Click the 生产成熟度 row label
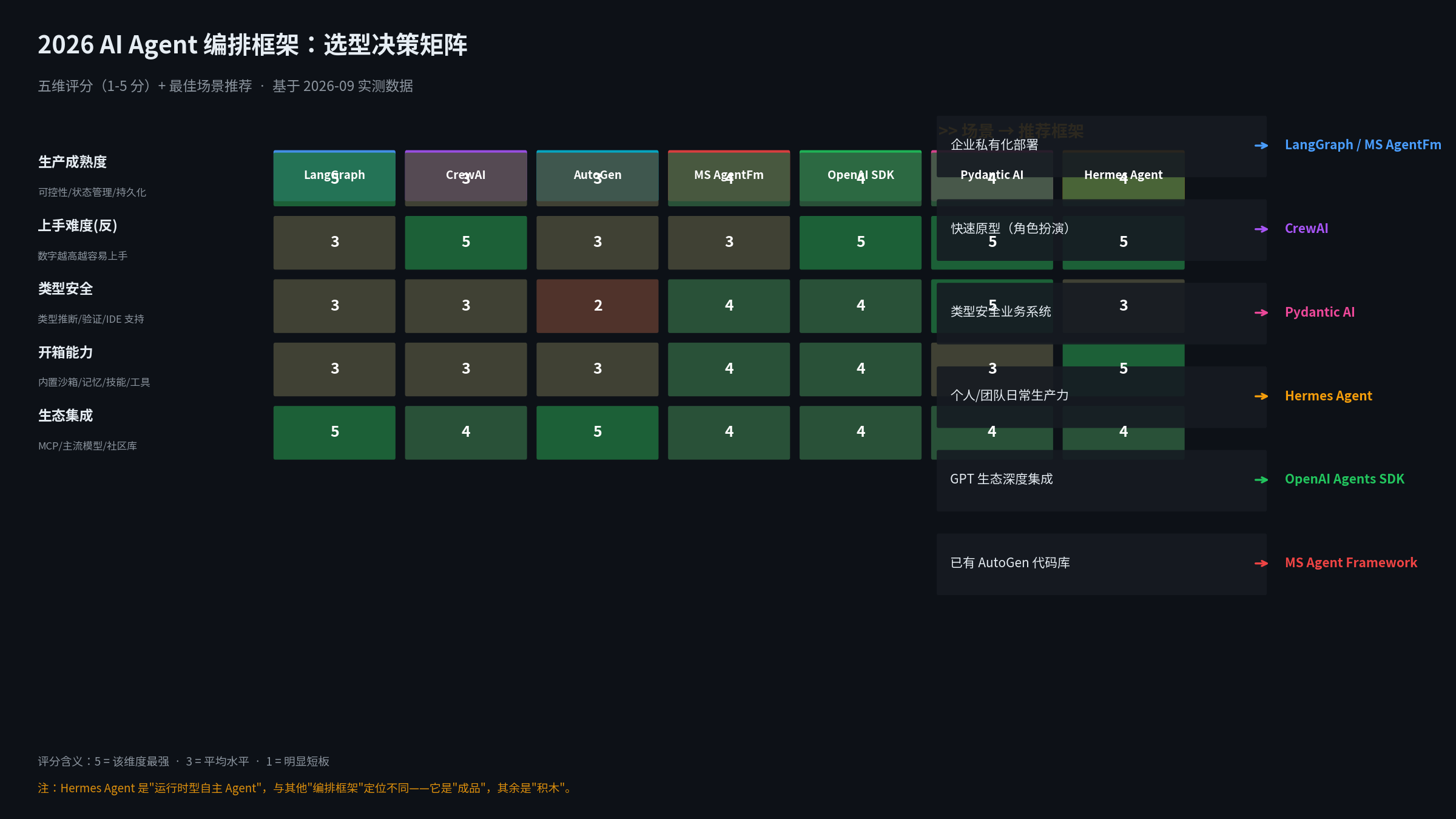Image resolution: width=1456 pixels, height=819 pixels. tap(72, 162)
